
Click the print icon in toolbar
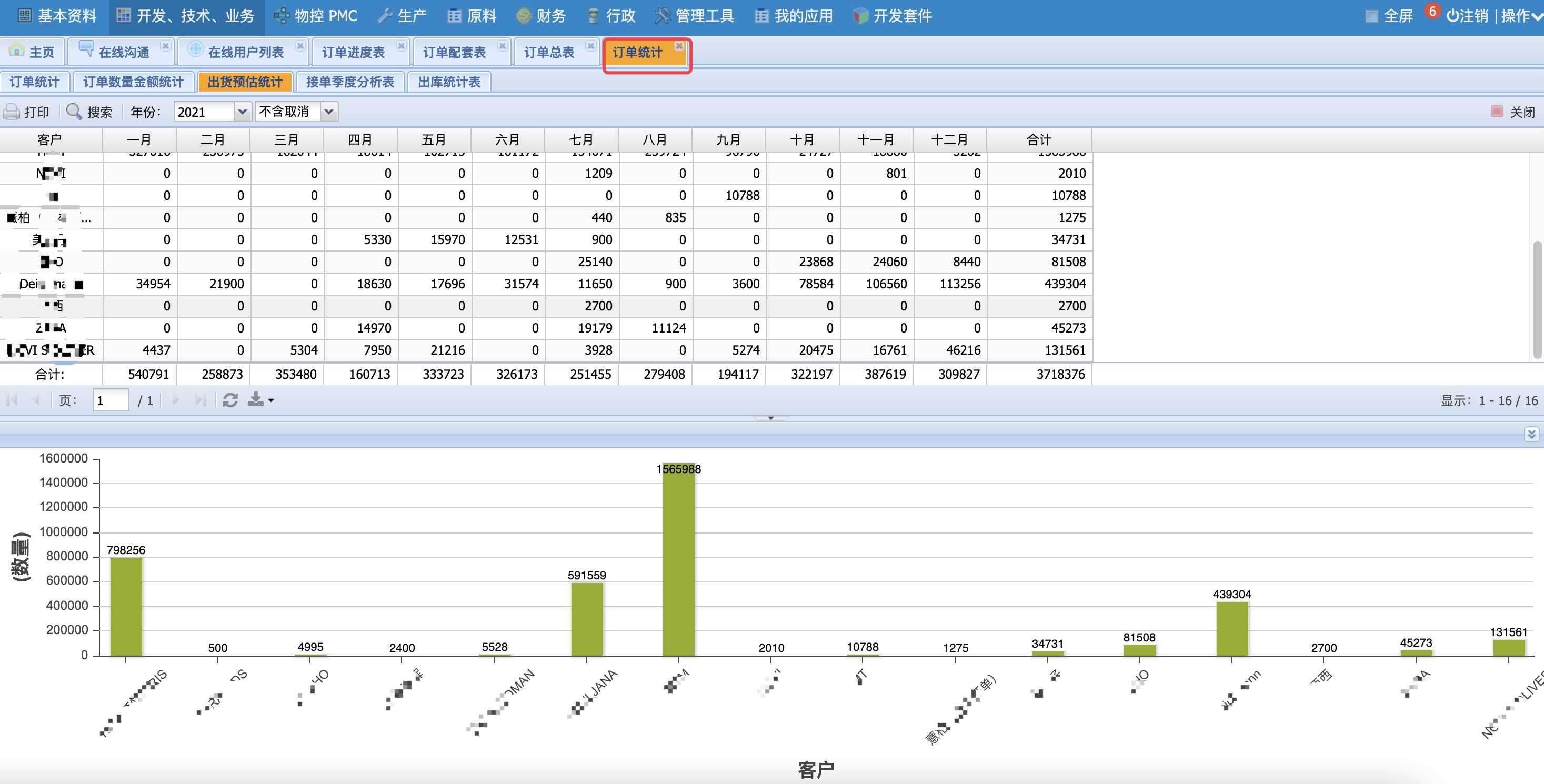(x=12, y=112)
